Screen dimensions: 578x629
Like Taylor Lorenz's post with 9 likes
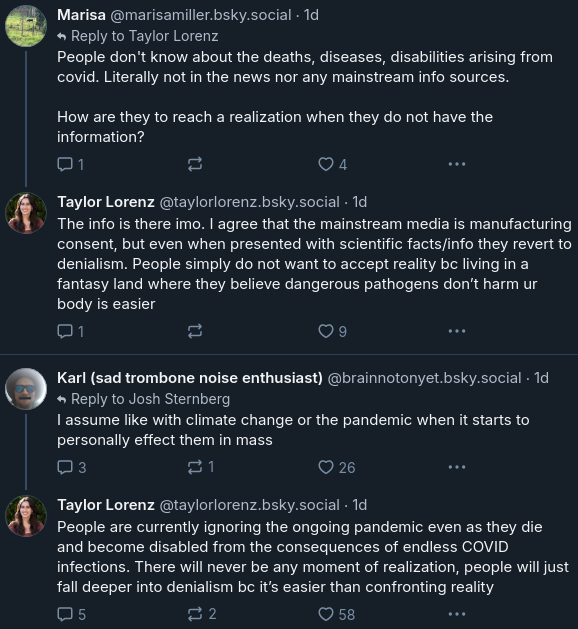[x=333, y=331]
